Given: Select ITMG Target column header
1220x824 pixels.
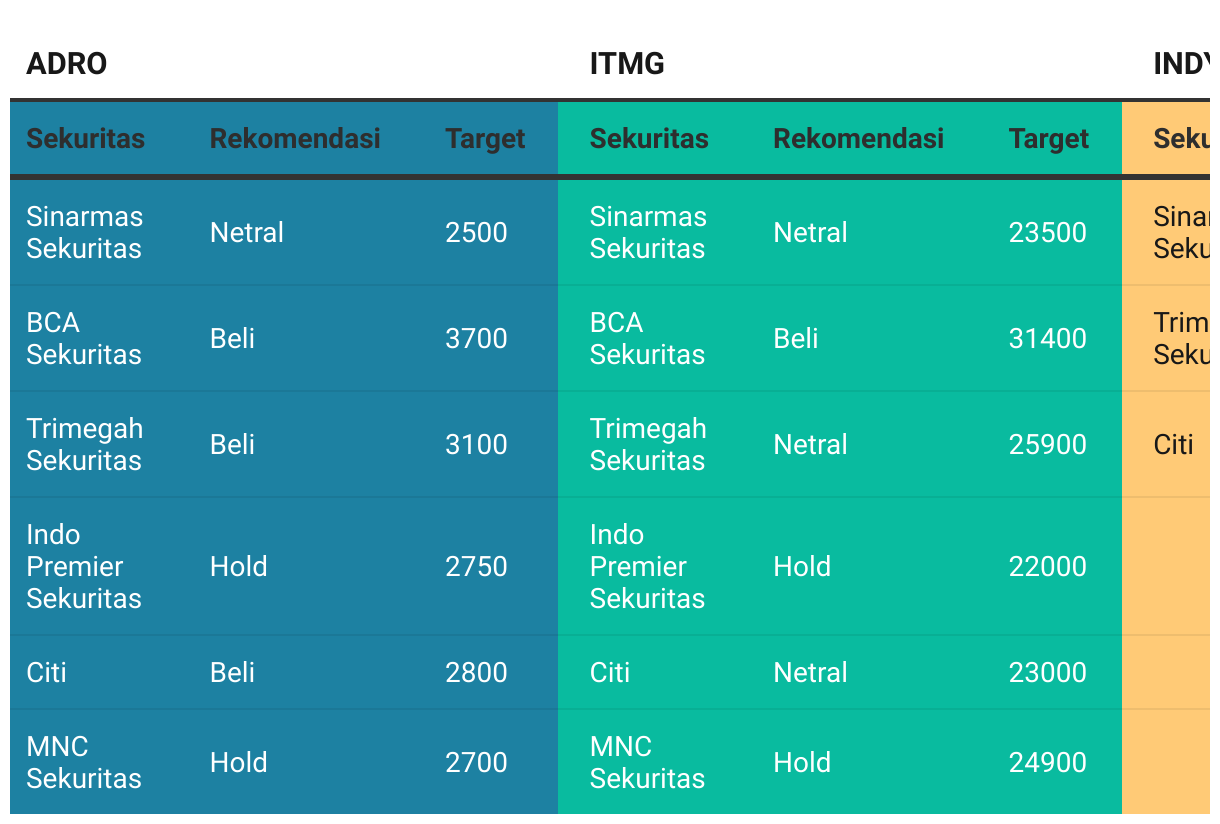Looking at the screenshot, I should pyautogui.click(x=1049, y=138).
